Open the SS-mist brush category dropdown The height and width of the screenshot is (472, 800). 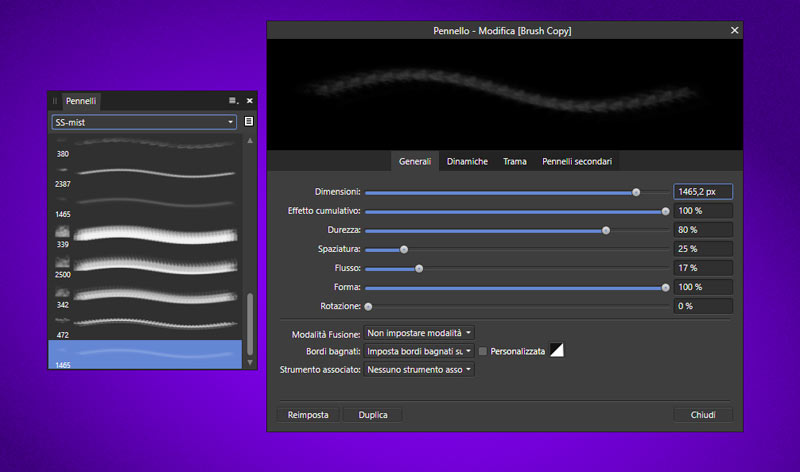(144, 122)
